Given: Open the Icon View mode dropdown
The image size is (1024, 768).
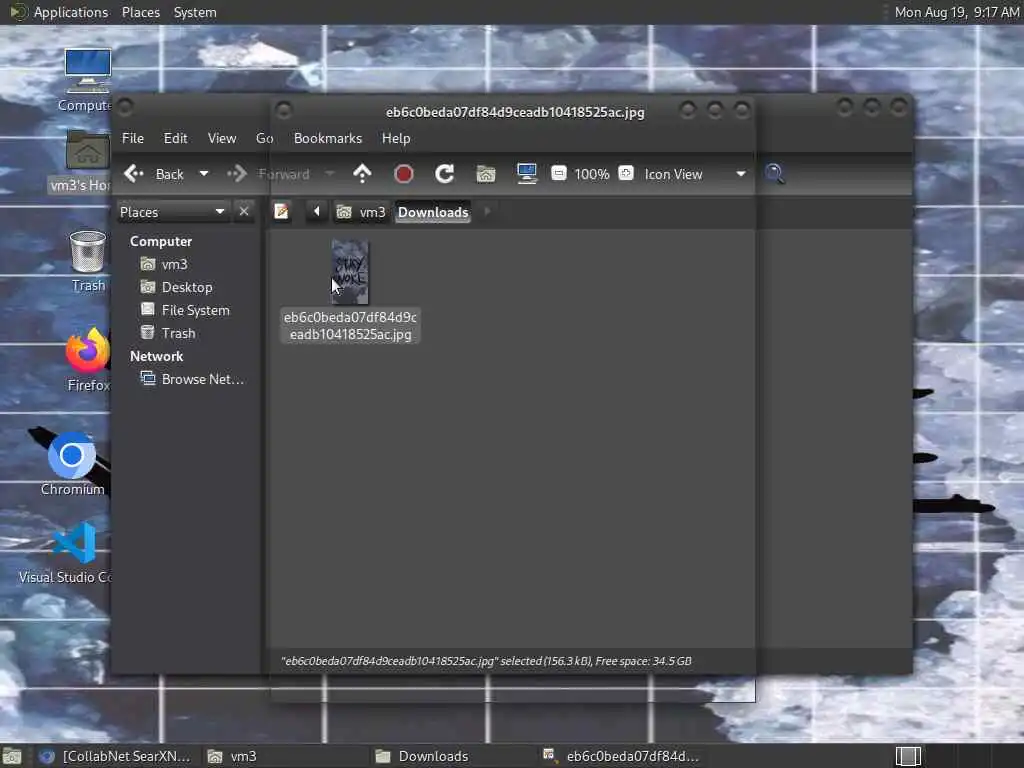Looking at the screenshot, I should [x=694, y=174].
